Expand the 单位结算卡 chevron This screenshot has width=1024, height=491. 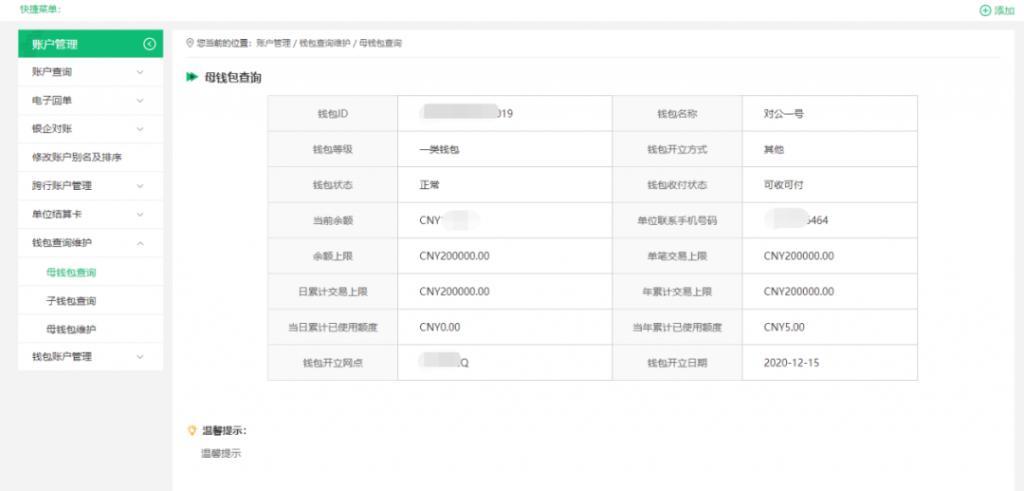[140, 215]
